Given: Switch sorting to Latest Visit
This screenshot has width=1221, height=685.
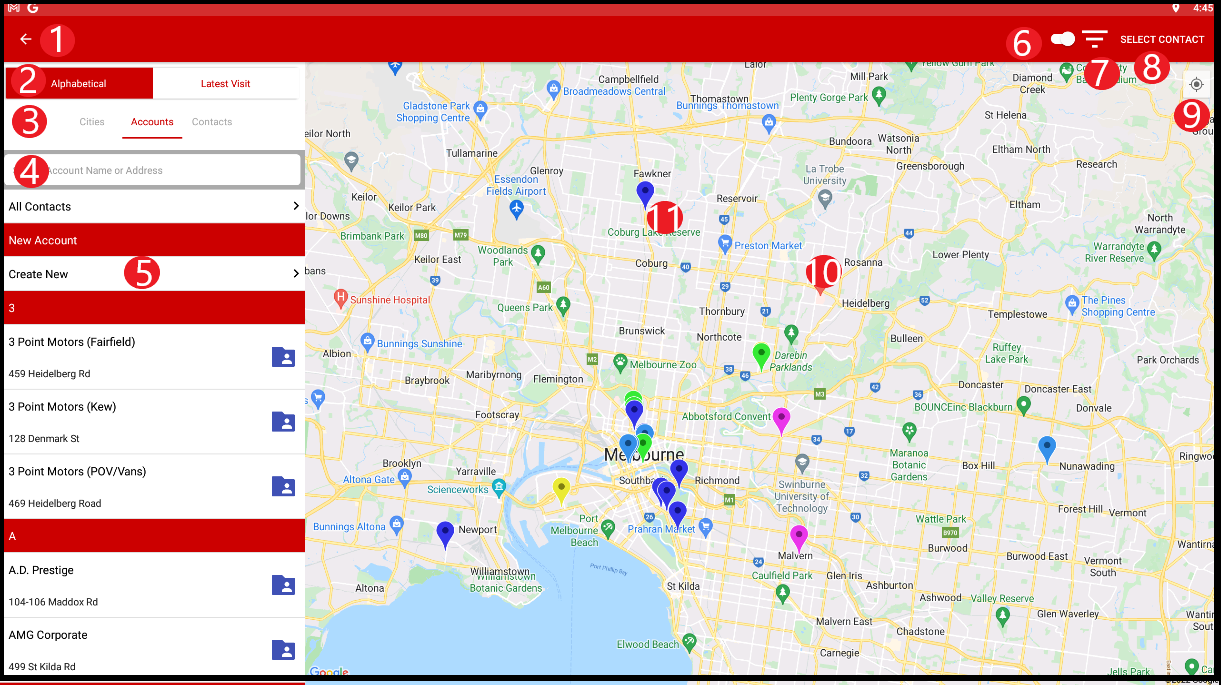Looking at the screenshot, I should pos(225,84).
